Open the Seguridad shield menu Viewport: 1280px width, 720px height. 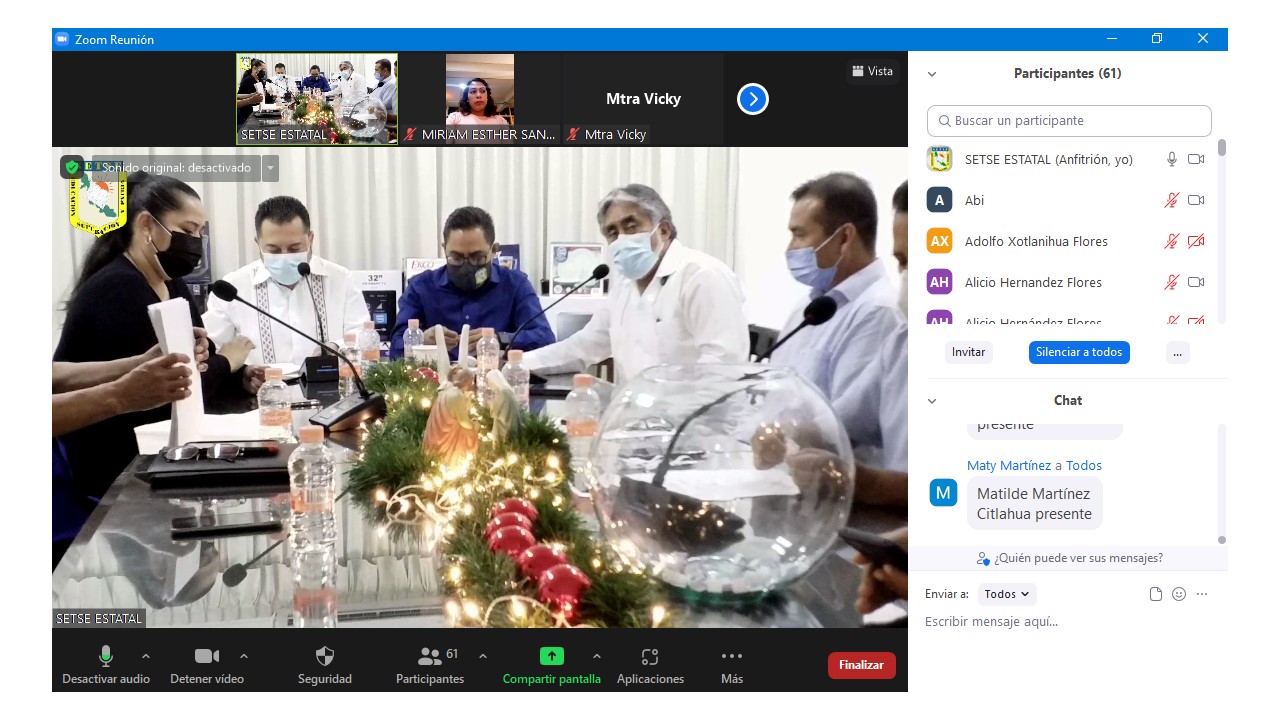point(325,665)
